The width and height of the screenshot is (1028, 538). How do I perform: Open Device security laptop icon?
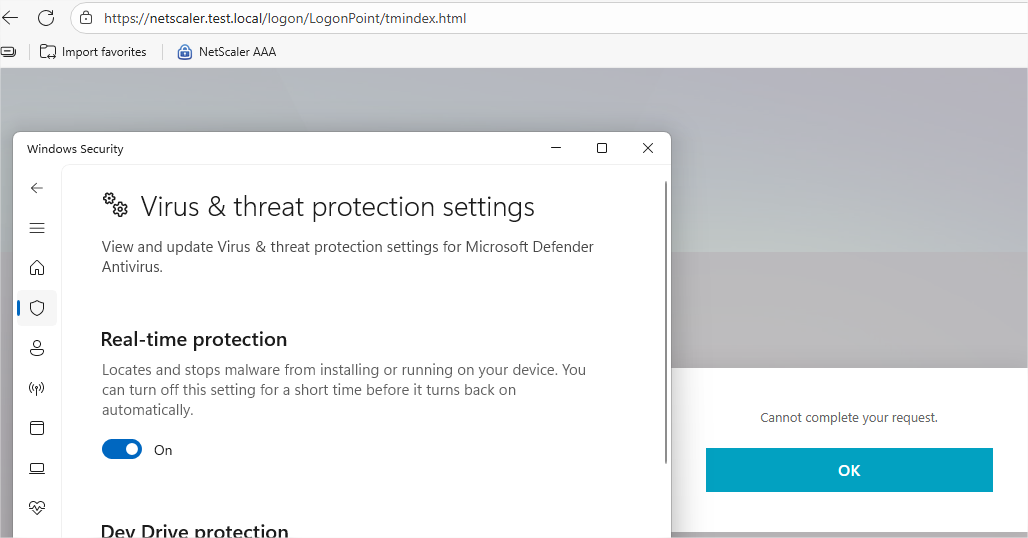[37, 468]
